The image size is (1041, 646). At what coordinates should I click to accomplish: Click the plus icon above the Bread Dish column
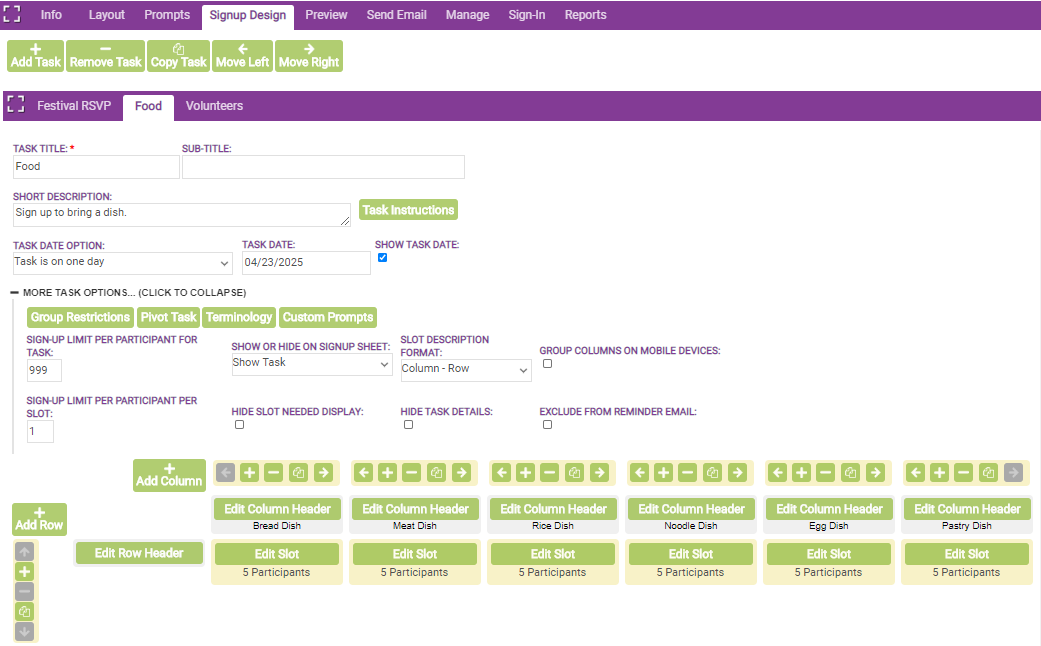coord(249,473)
